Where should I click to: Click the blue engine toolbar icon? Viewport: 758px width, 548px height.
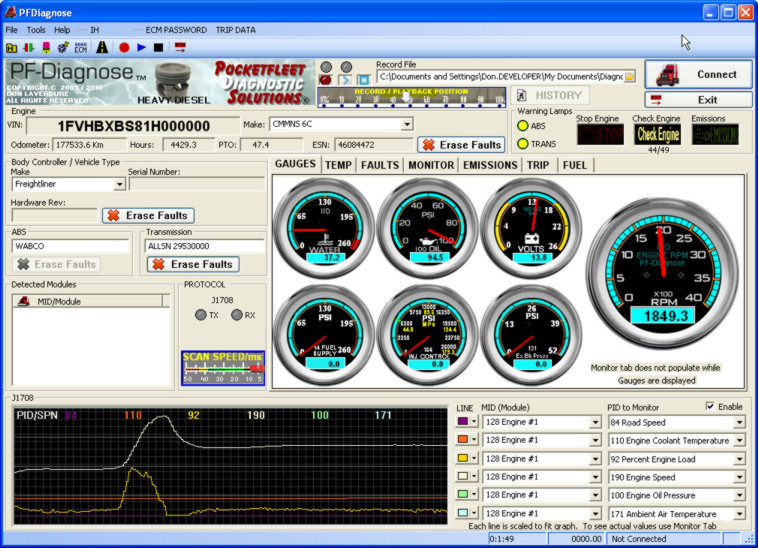point(63,47)
